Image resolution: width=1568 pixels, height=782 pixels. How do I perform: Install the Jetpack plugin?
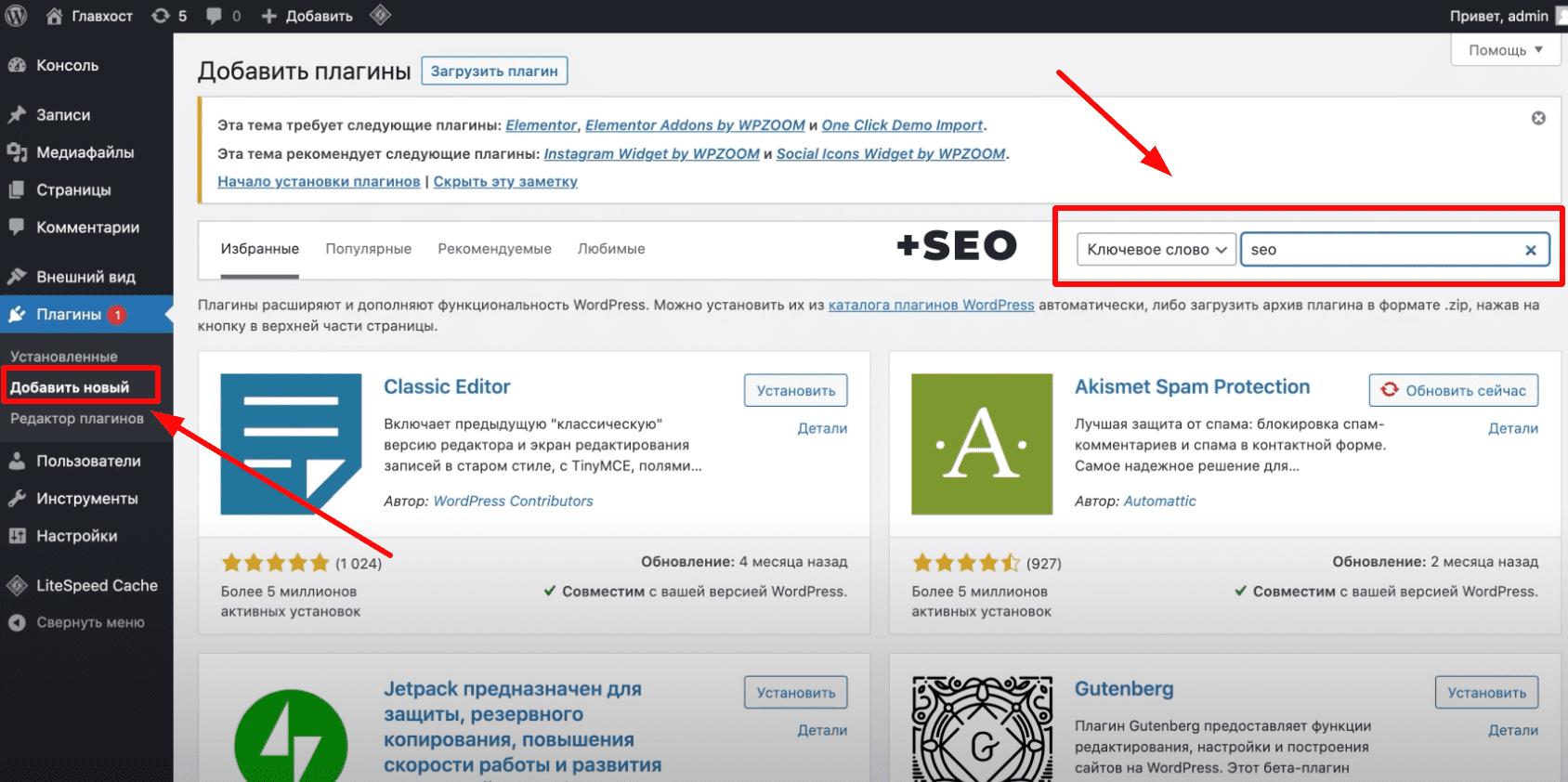click(796, 693)
